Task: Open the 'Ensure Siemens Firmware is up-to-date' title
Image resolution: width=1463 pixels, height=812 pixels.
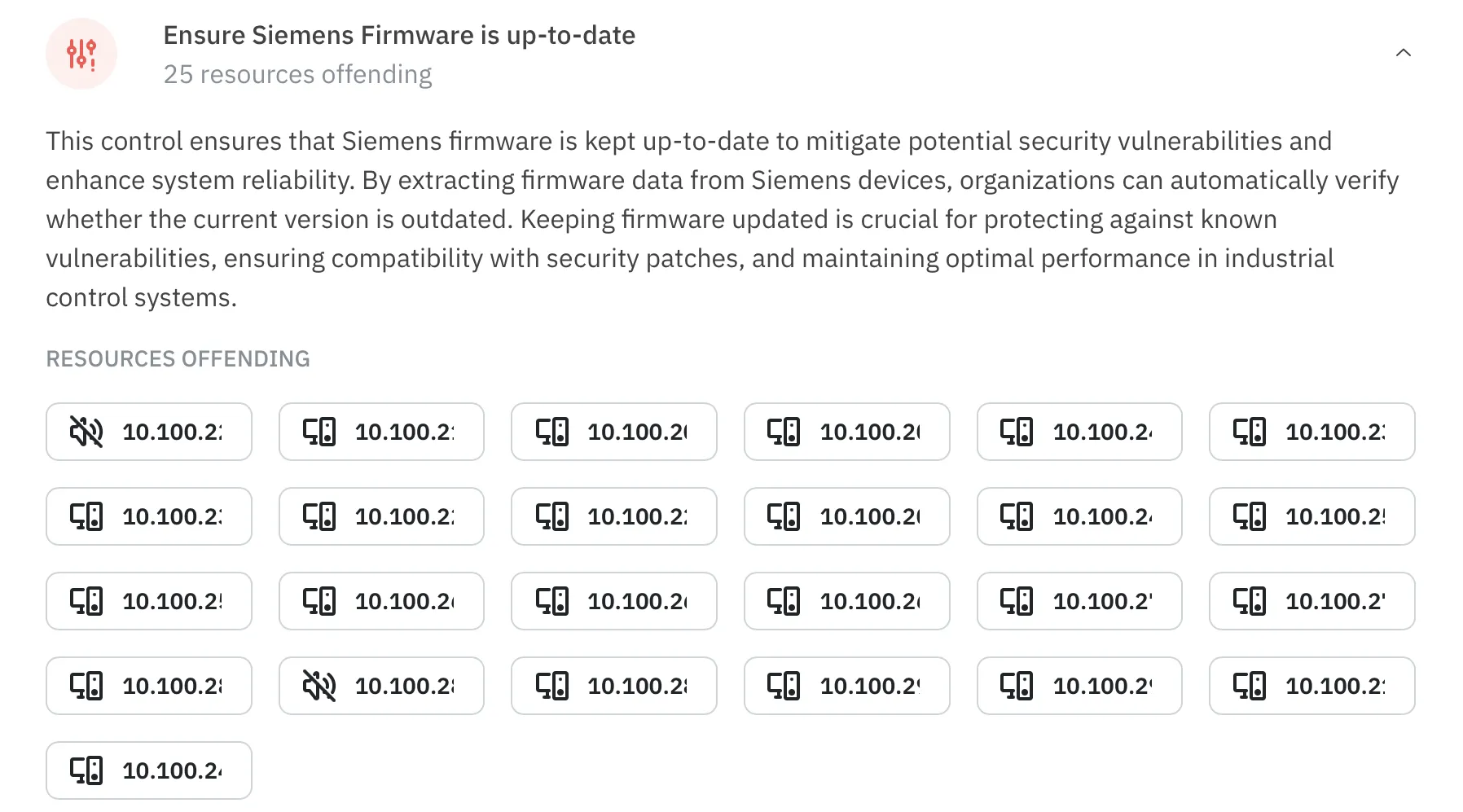Action: [399, 35]
